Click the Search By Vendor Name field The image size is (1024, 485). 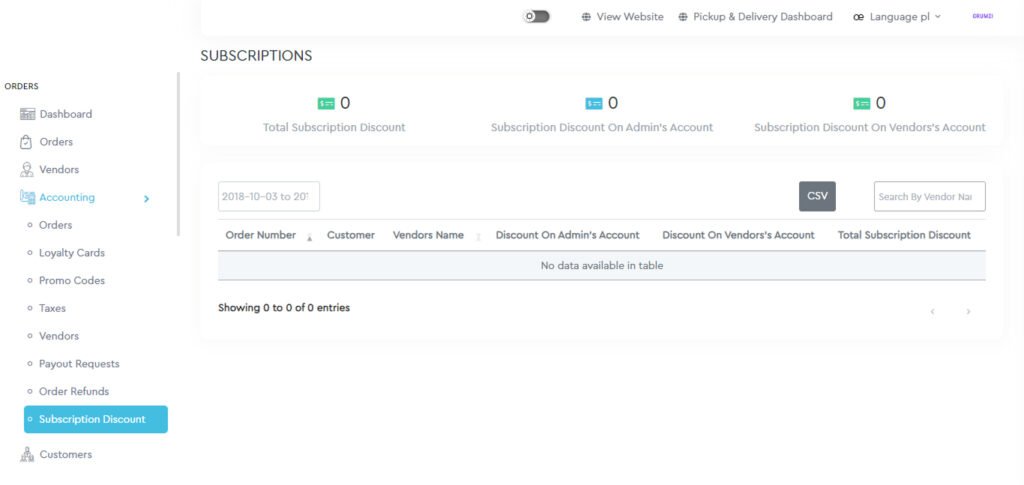click(929, 197)
